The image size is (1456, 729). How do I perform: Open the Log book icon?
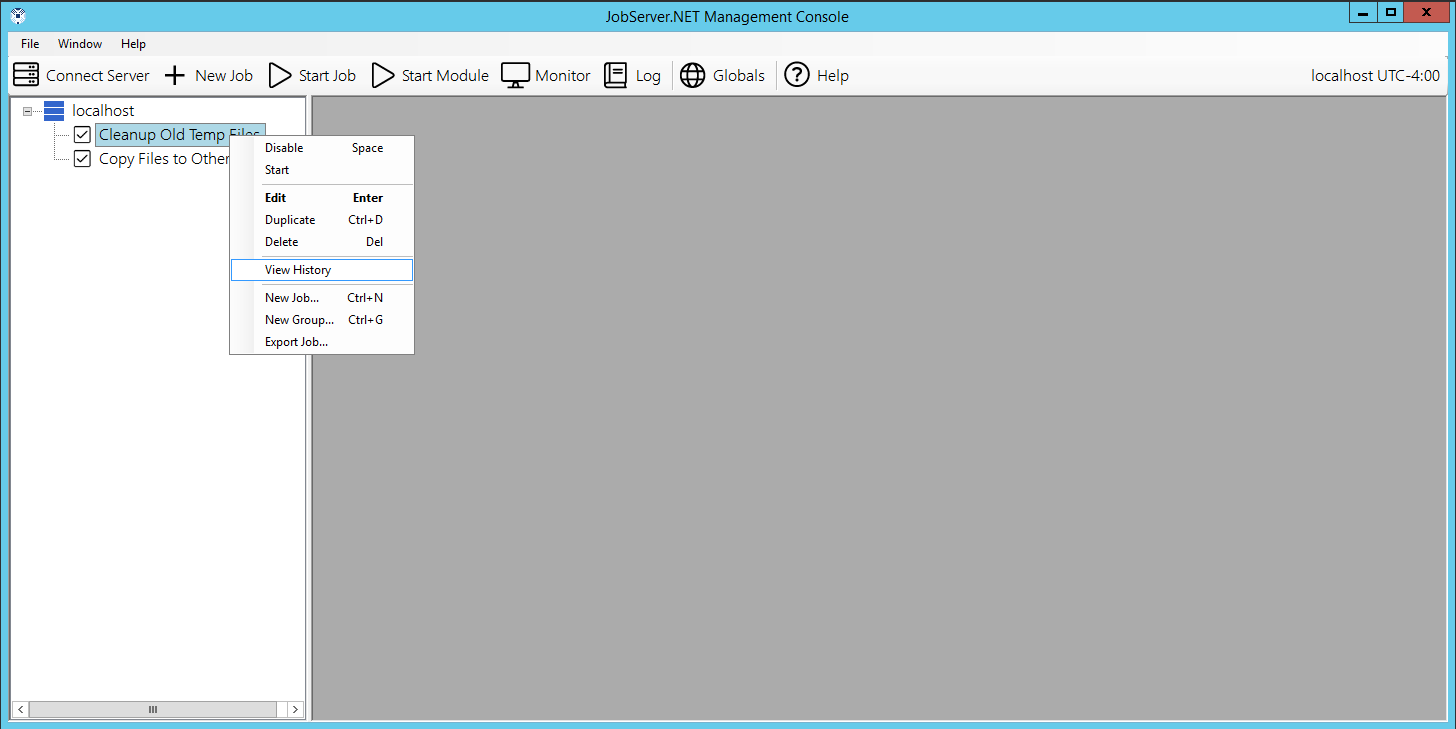616,75
